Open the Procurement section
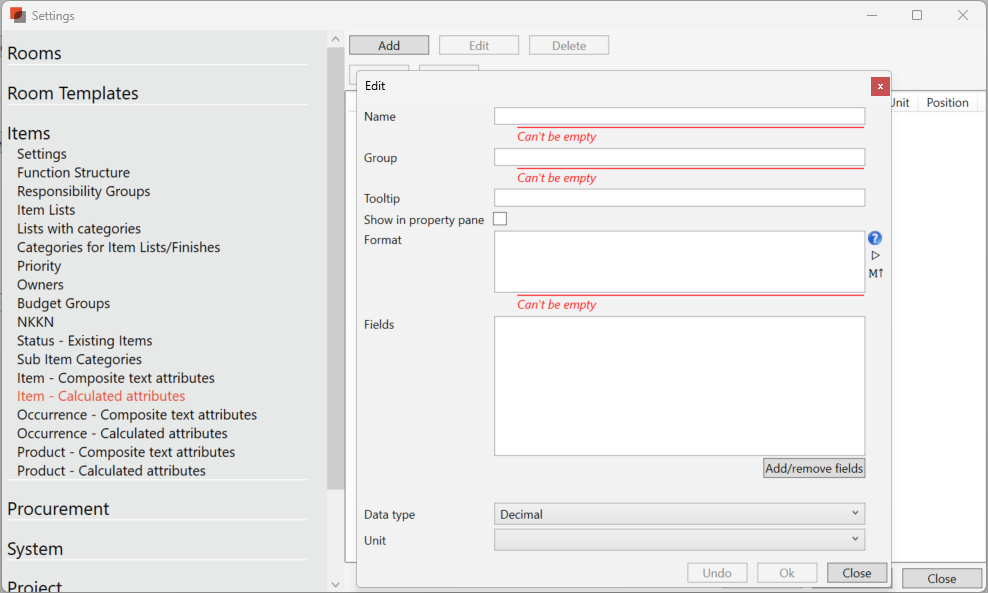 click(x=58, y=509)
